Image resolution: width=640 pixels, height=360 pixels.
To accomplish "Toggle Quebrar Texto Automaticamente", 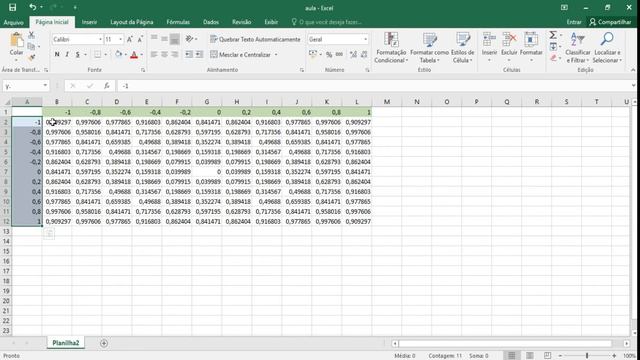I will click(255, 39).
